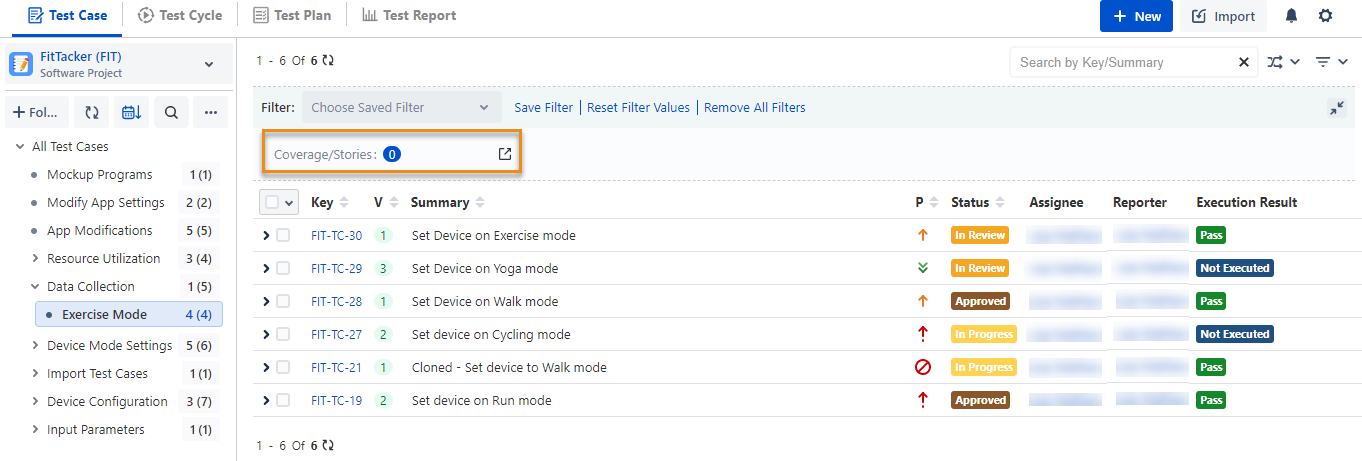
Task: Collapse the Data Collection folder
Action: [34, 286]
